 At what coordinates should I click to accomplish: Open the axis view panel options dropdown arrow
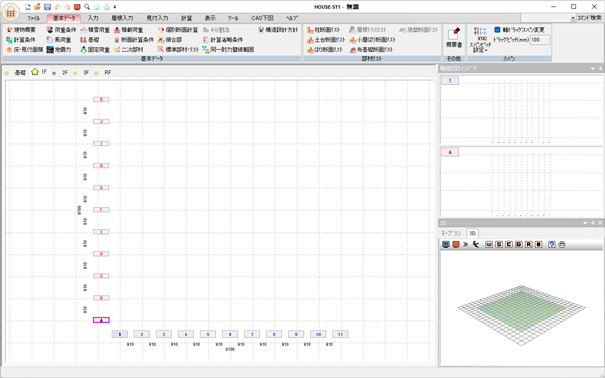[x=593, y=69]
